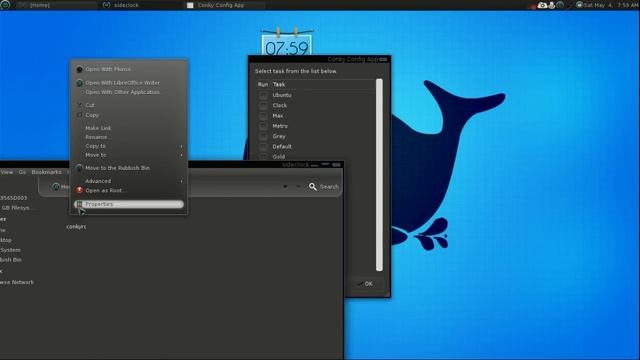Open the view dropdown arrow left of Search
640x360 pixels.
[285, 187]
